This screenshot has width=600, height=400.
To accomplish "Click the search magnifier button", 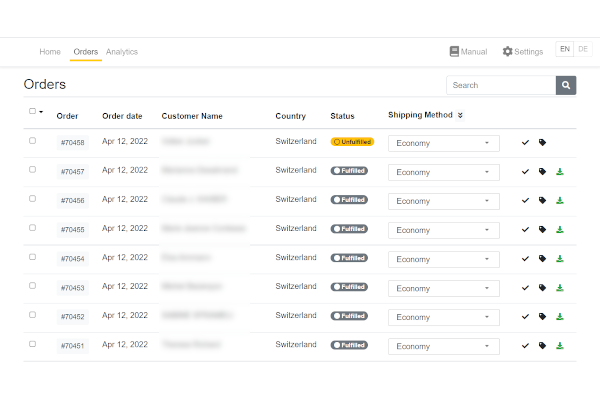I will [566, 85].
